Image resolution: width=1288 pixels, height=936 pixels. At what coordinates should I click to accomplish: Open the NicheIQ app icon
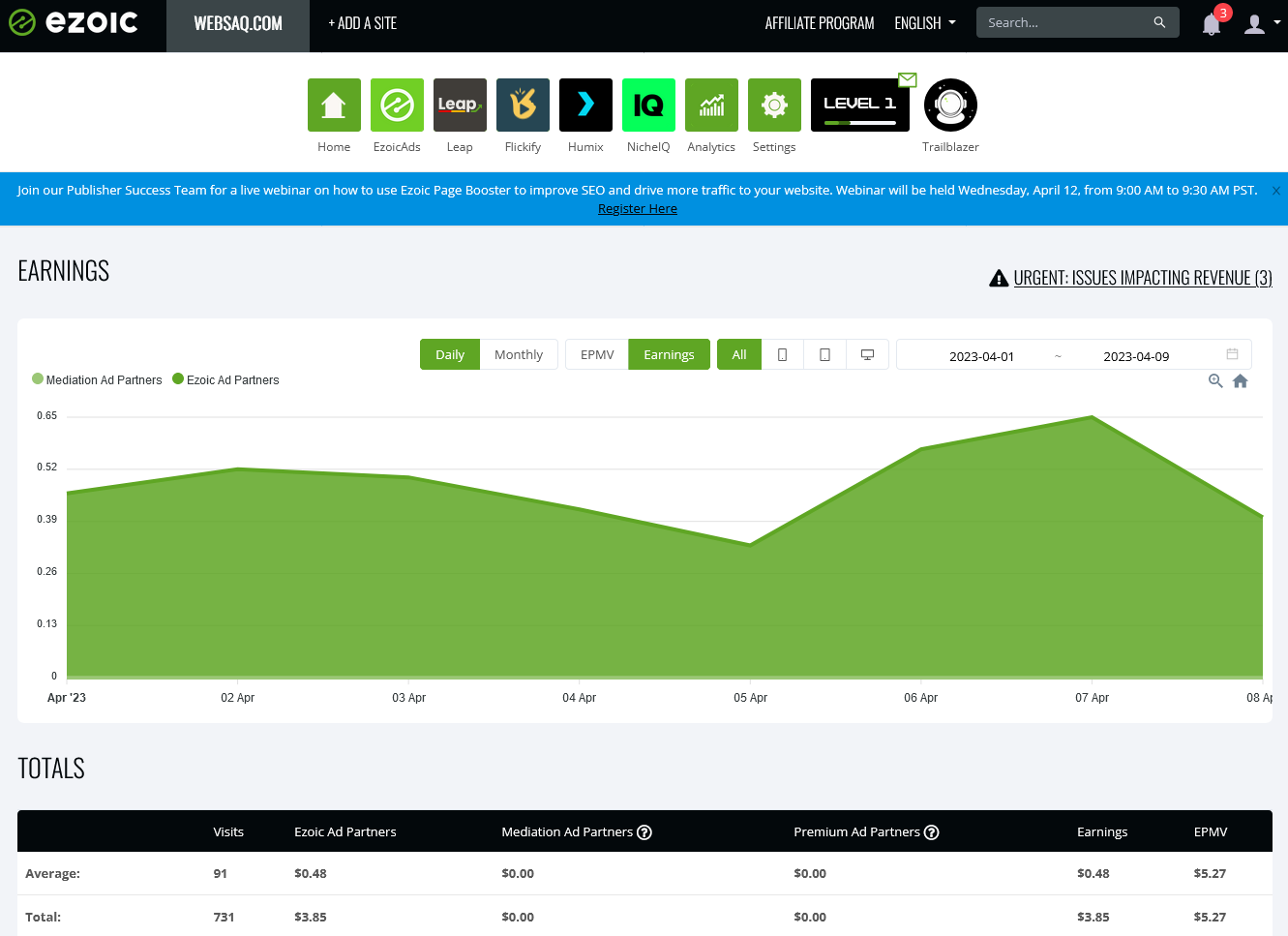click(648, 105)
